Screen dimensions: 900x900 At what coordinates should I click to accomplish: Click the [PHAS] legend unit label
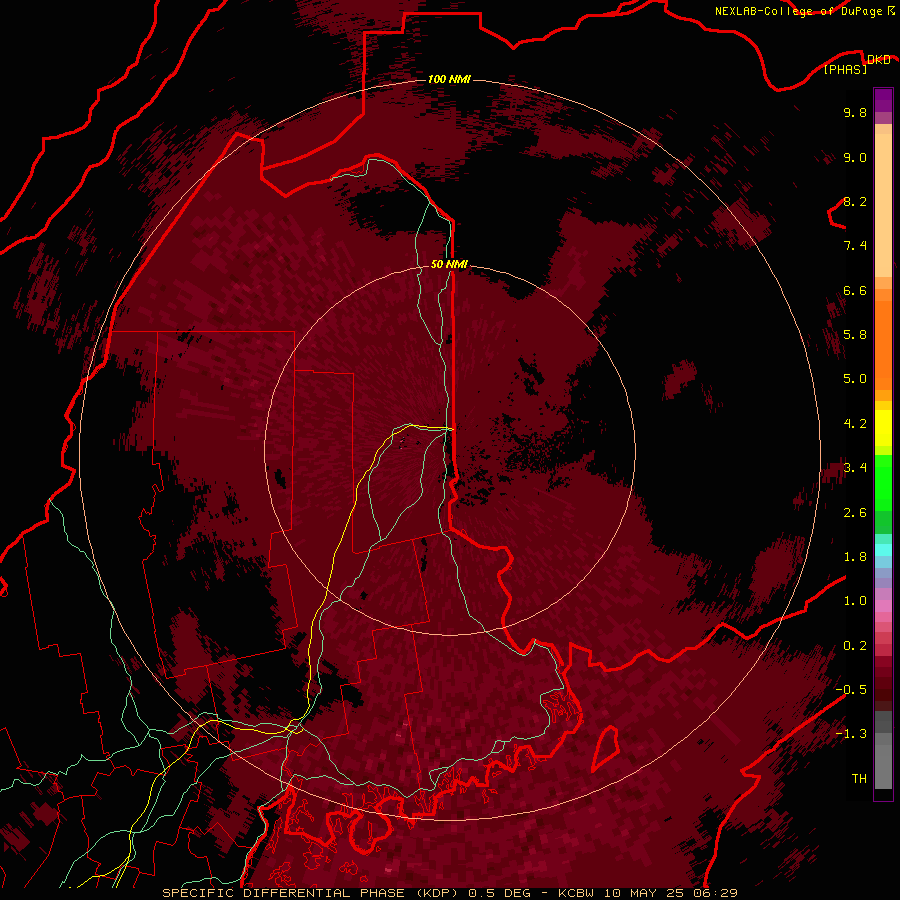pos(845,69)
